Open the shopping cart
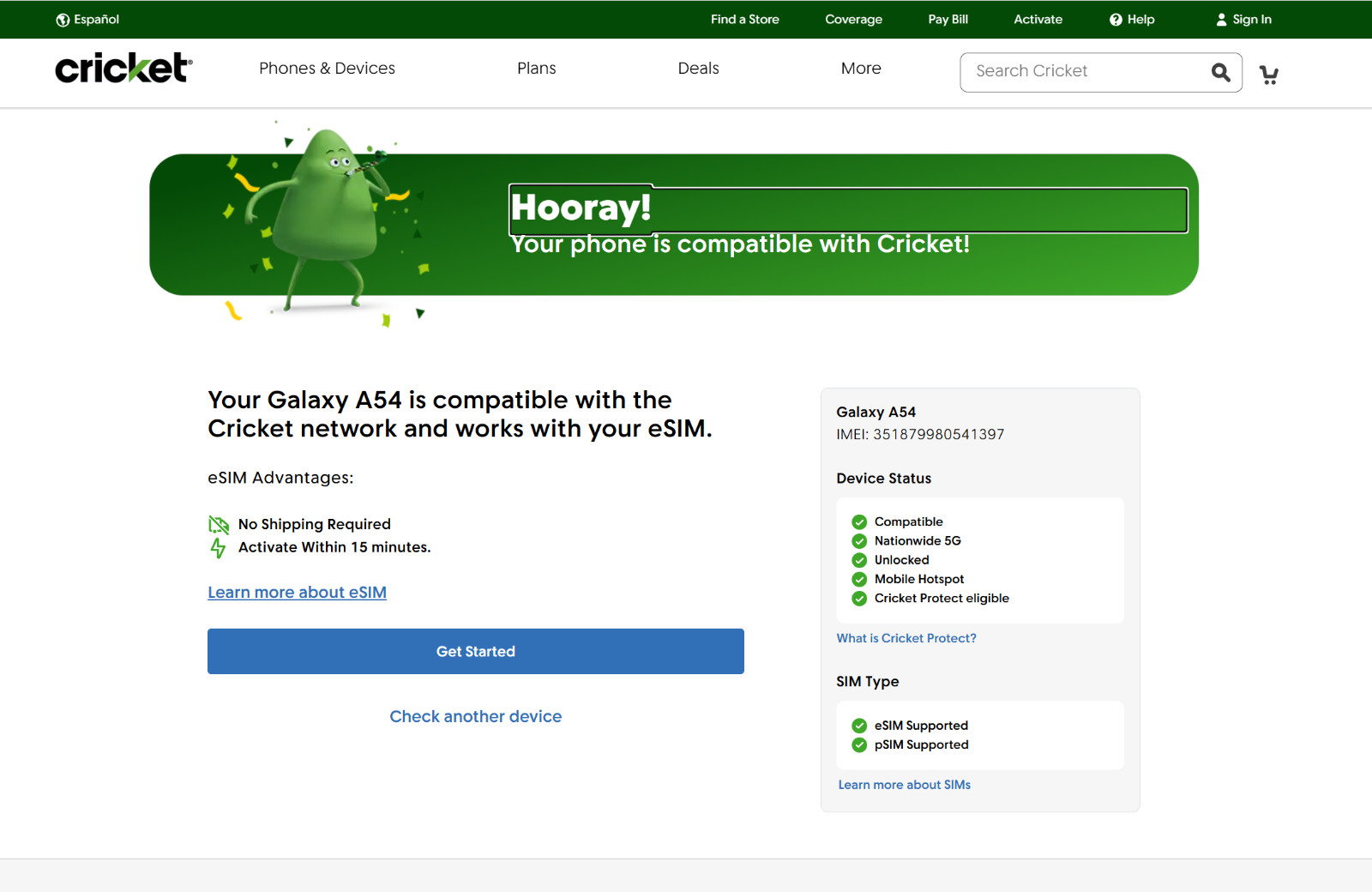The image size is (1372, 892). point(1269,75)
